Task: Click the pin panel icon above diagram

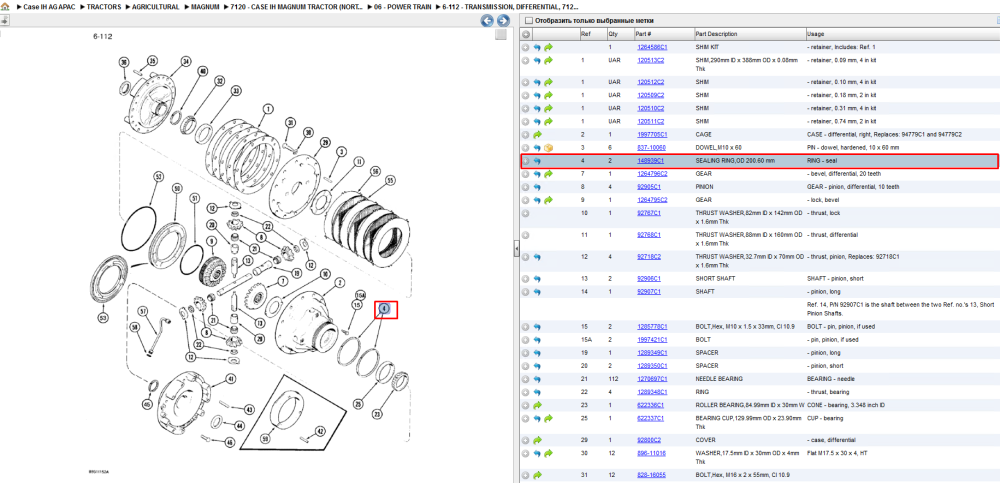Action: click(x=4, y=20)
